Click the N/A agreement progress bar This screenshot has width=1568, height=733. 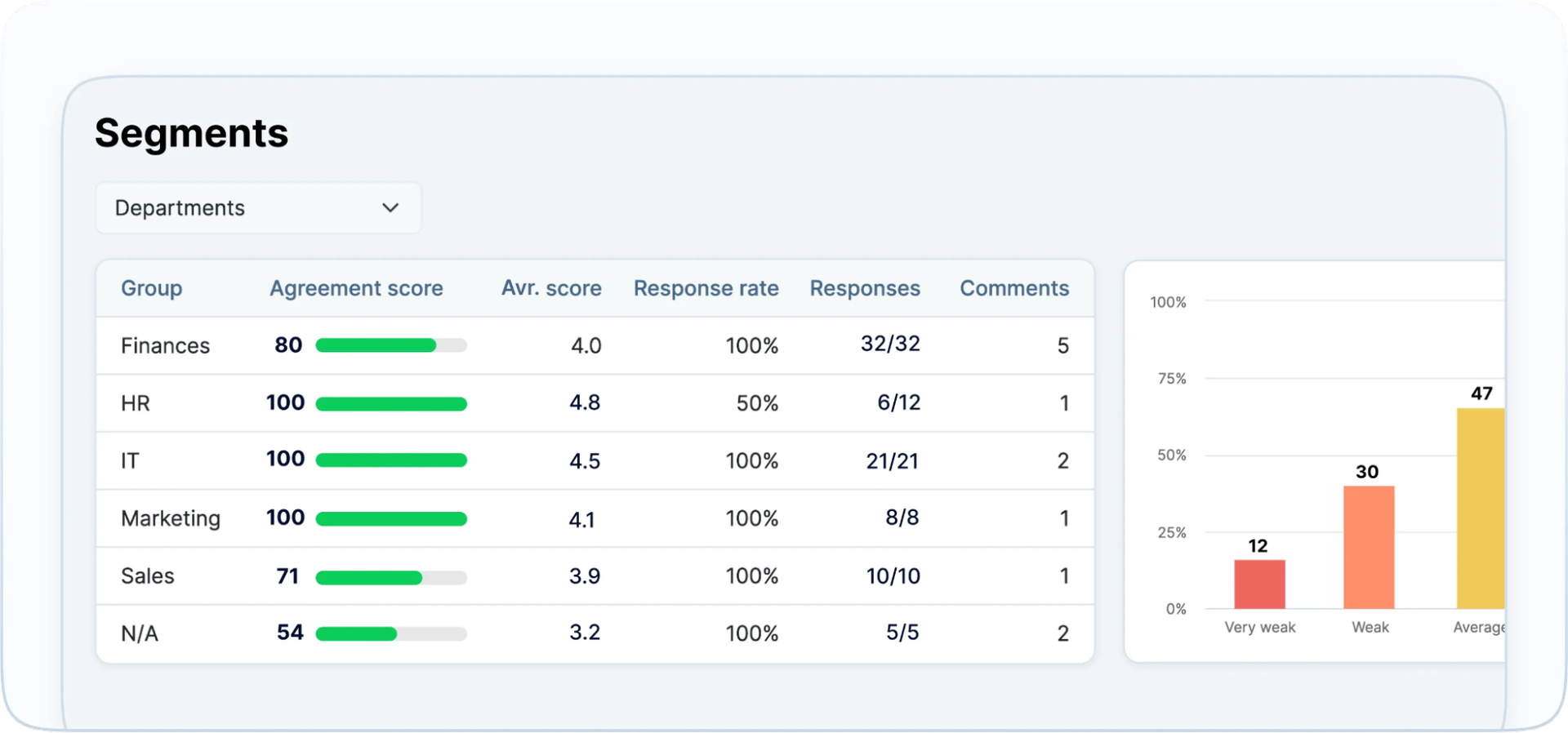pos(391,633)
